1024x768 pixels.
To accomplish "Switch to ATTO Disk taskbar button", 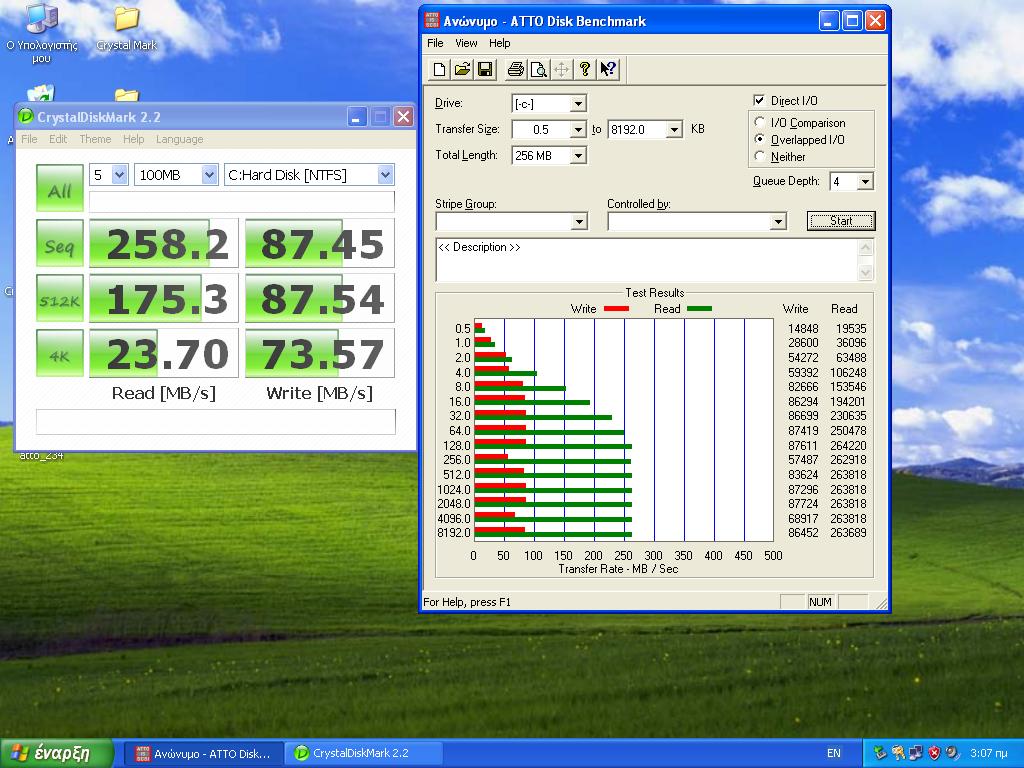I will pos(202,754).
